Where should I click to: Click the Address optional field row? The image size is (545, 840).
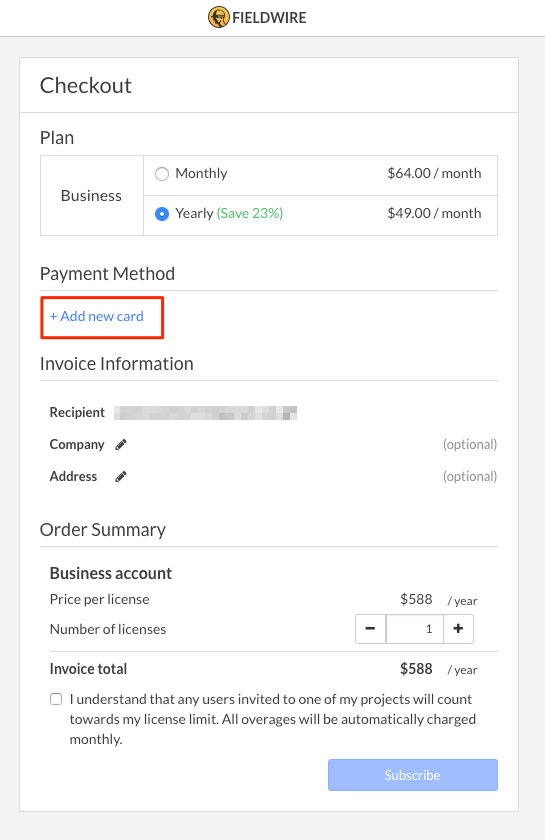coord(273,477)
